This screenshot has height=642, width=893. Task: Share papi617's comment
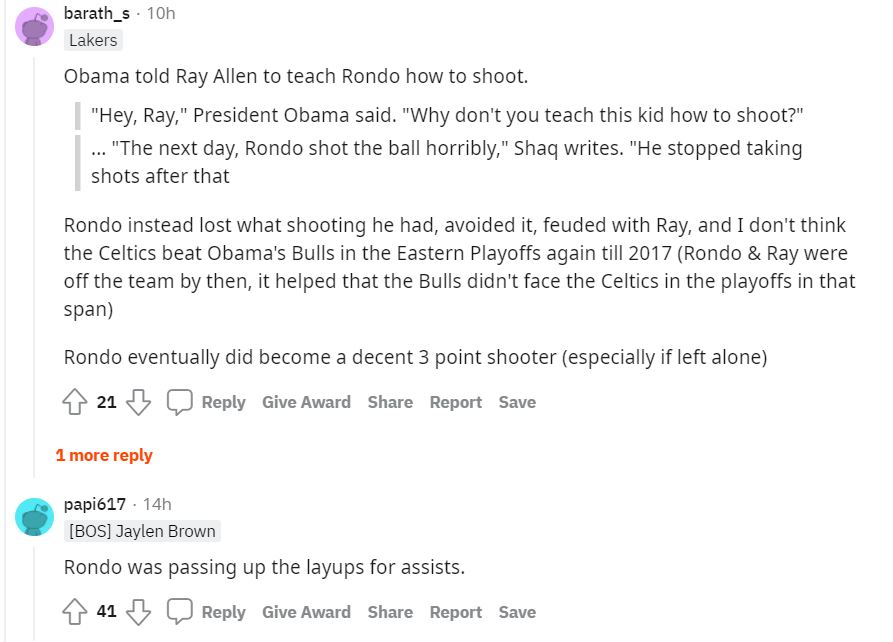[x=390, y=611]
